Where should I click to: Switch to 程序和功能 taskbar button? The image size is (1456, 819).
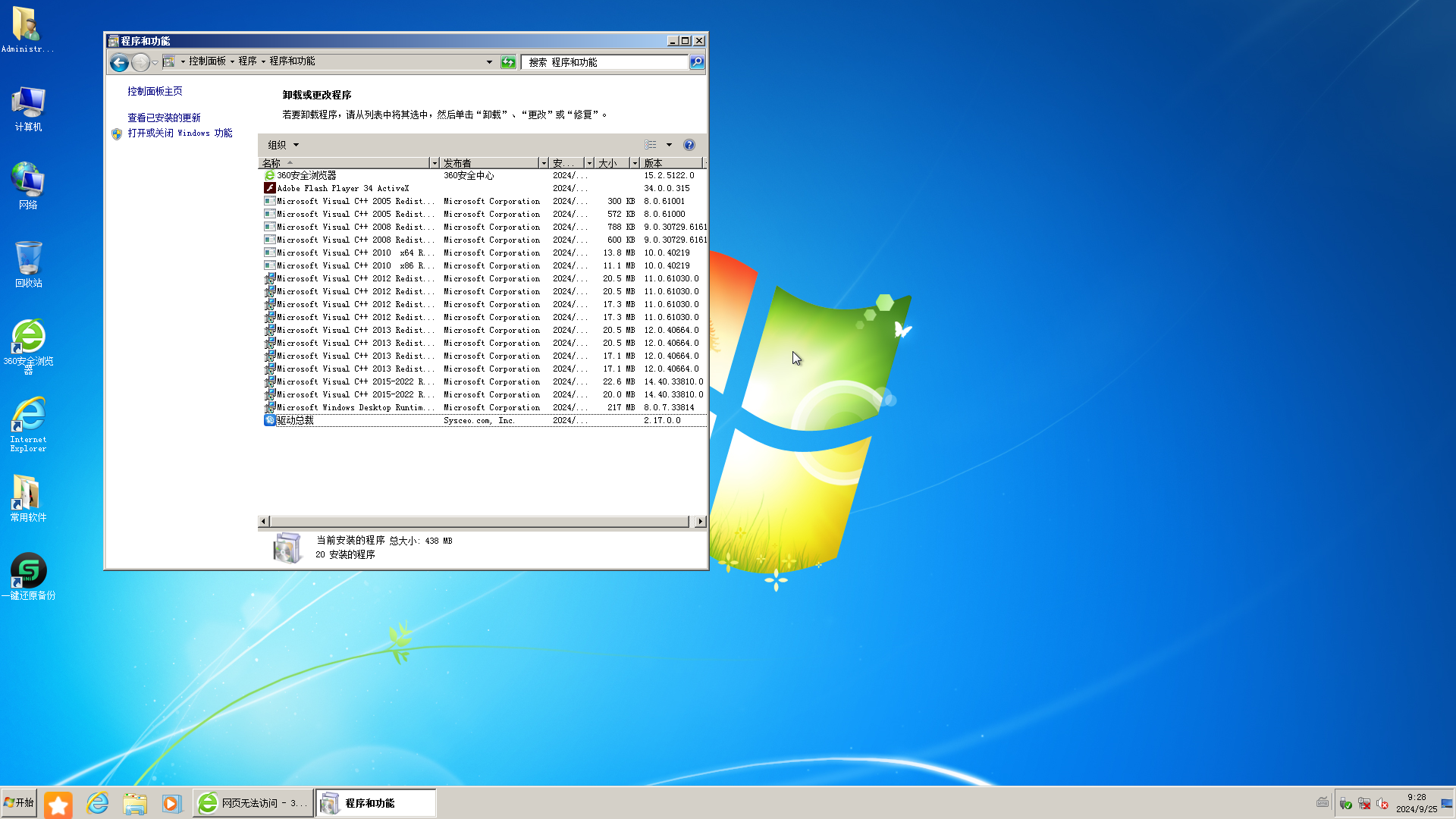(x=376, y=803)
